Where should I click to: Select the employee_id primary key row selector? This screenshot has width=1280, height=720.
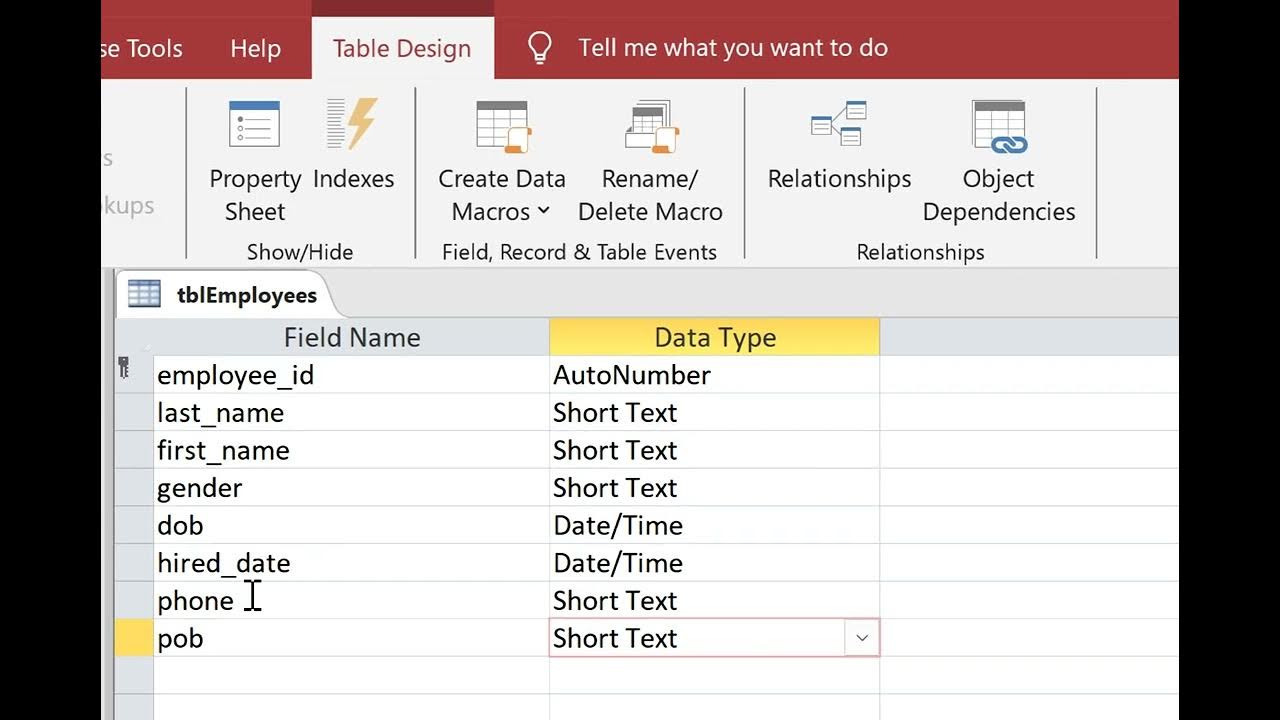point(133,375)
